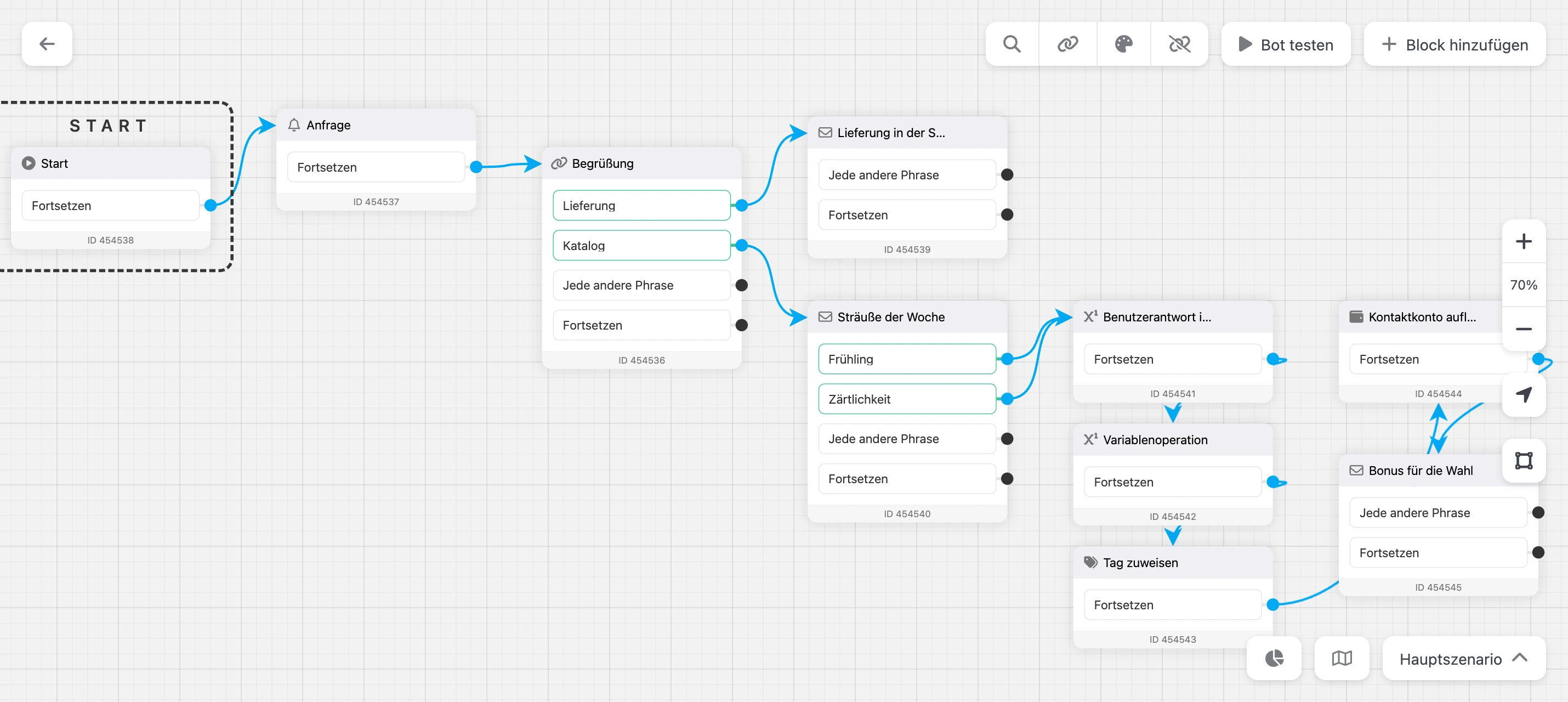Click variable icon on Benutzerantwort block

(x=1090, y=316)
